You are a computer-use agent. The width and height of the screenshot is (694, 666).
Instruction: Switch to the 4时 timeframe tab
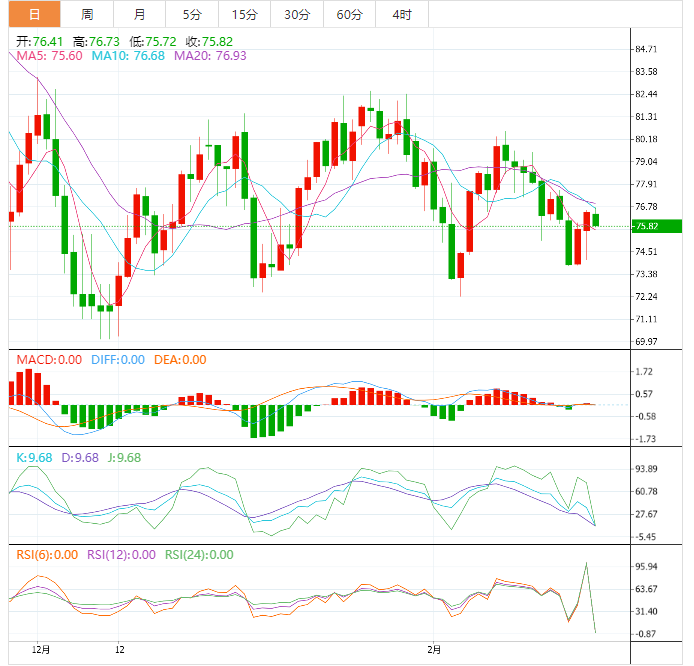coord(401,14)
